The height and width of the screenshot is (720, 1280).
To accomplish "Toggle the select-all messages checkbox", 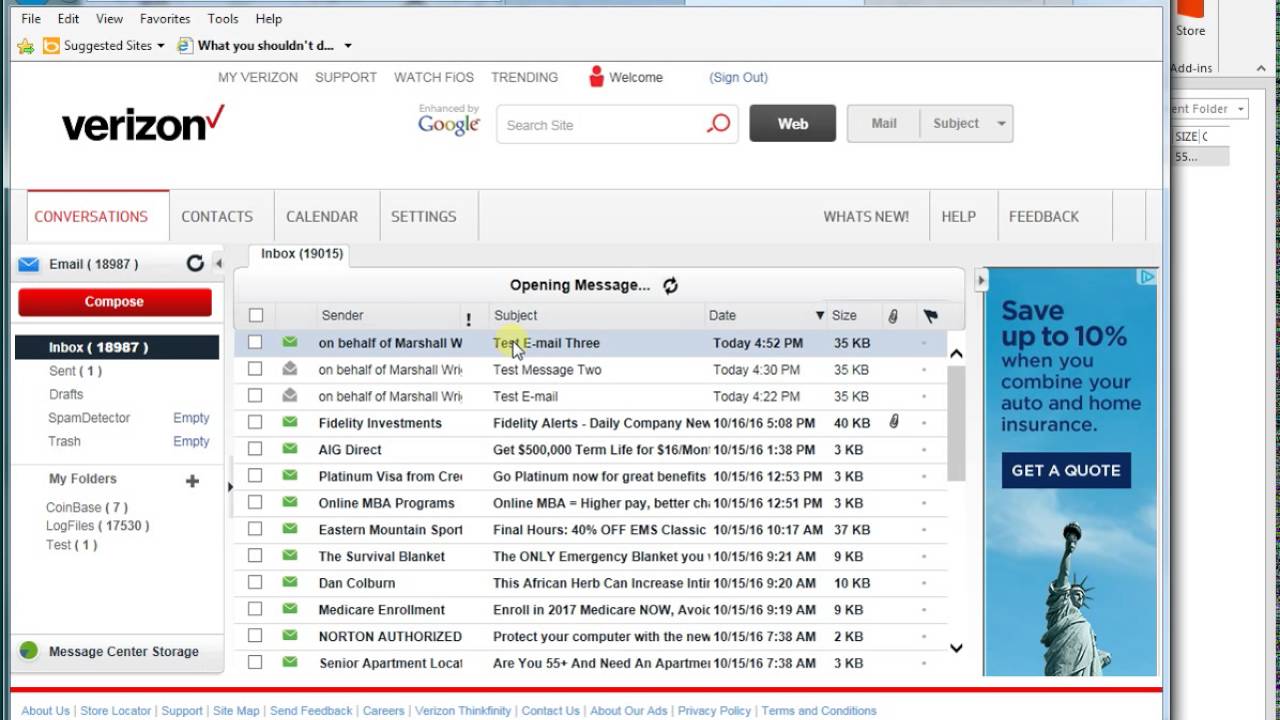I will [x=256, y=315].
